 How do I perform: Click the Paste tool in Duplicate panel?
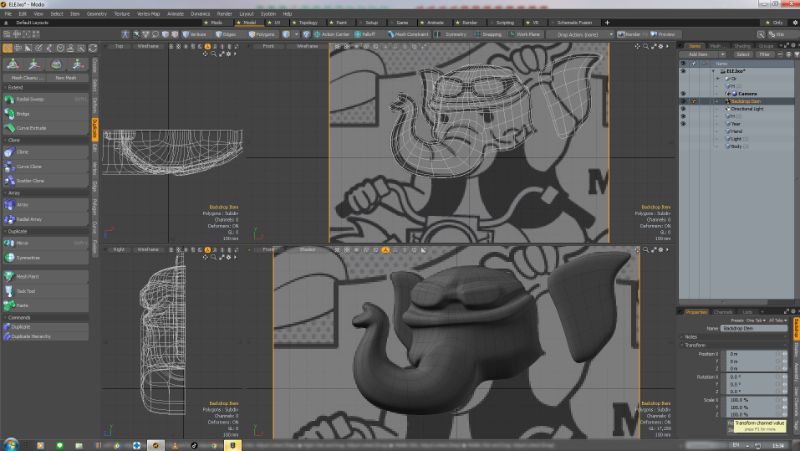[x=45, y=305]
